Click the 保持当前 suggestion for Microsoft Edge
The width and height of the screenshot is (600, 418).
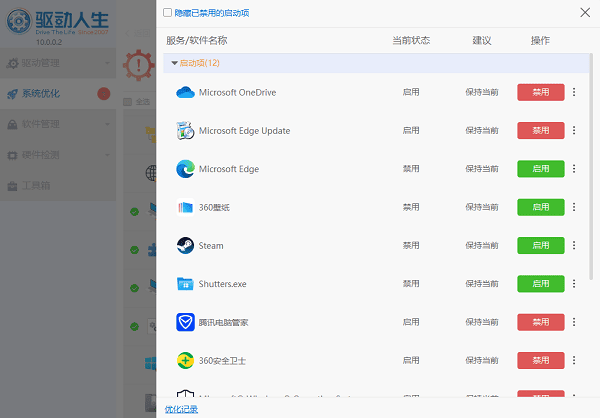click(x=482, y=169)
